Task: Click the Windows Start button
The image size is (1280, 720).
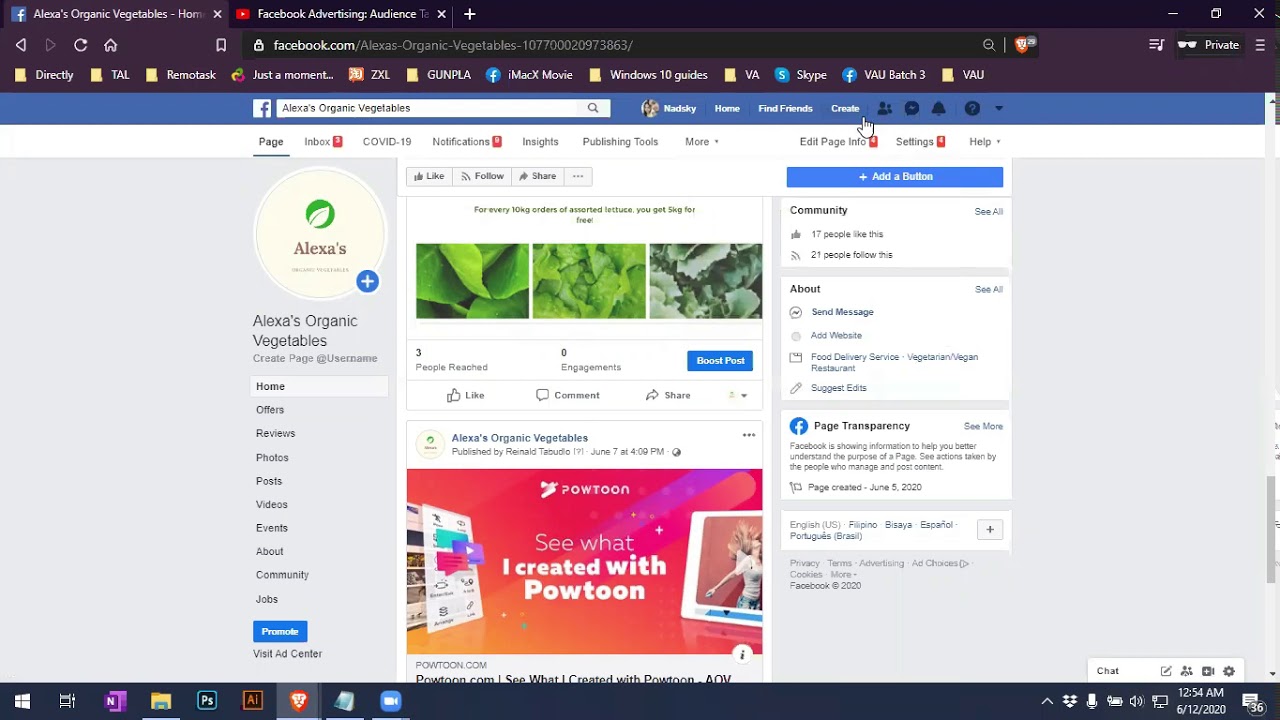Action: coord(22,701)
